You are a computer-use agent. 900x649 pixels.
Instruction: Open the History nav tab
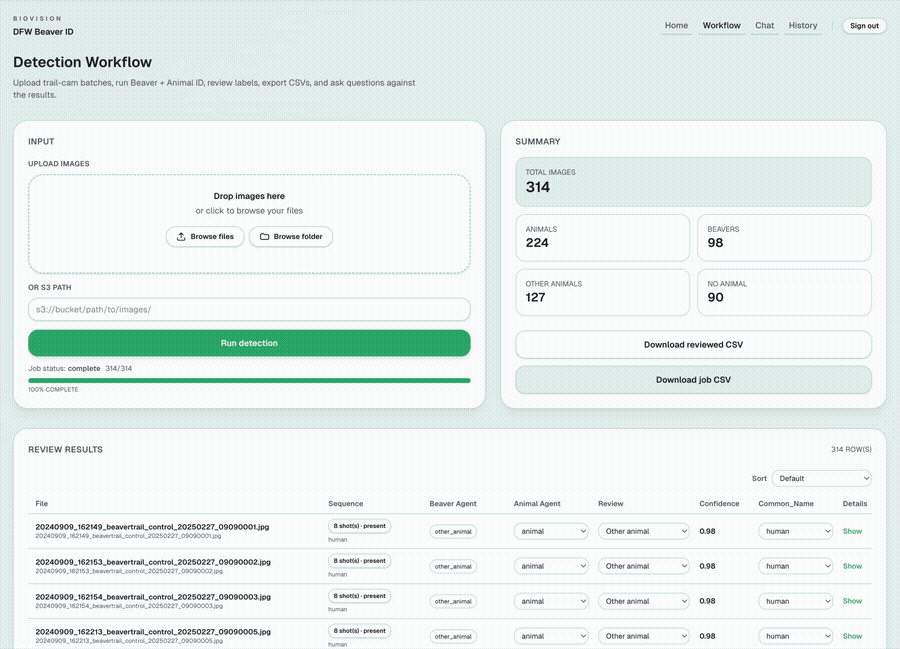802,26
